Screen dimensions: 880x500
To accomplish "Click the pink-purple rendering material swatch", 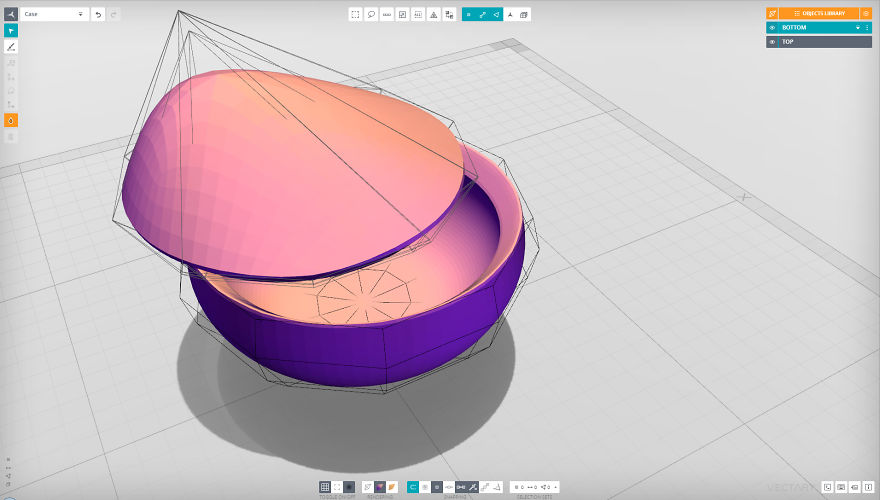I will coord(380,487).
